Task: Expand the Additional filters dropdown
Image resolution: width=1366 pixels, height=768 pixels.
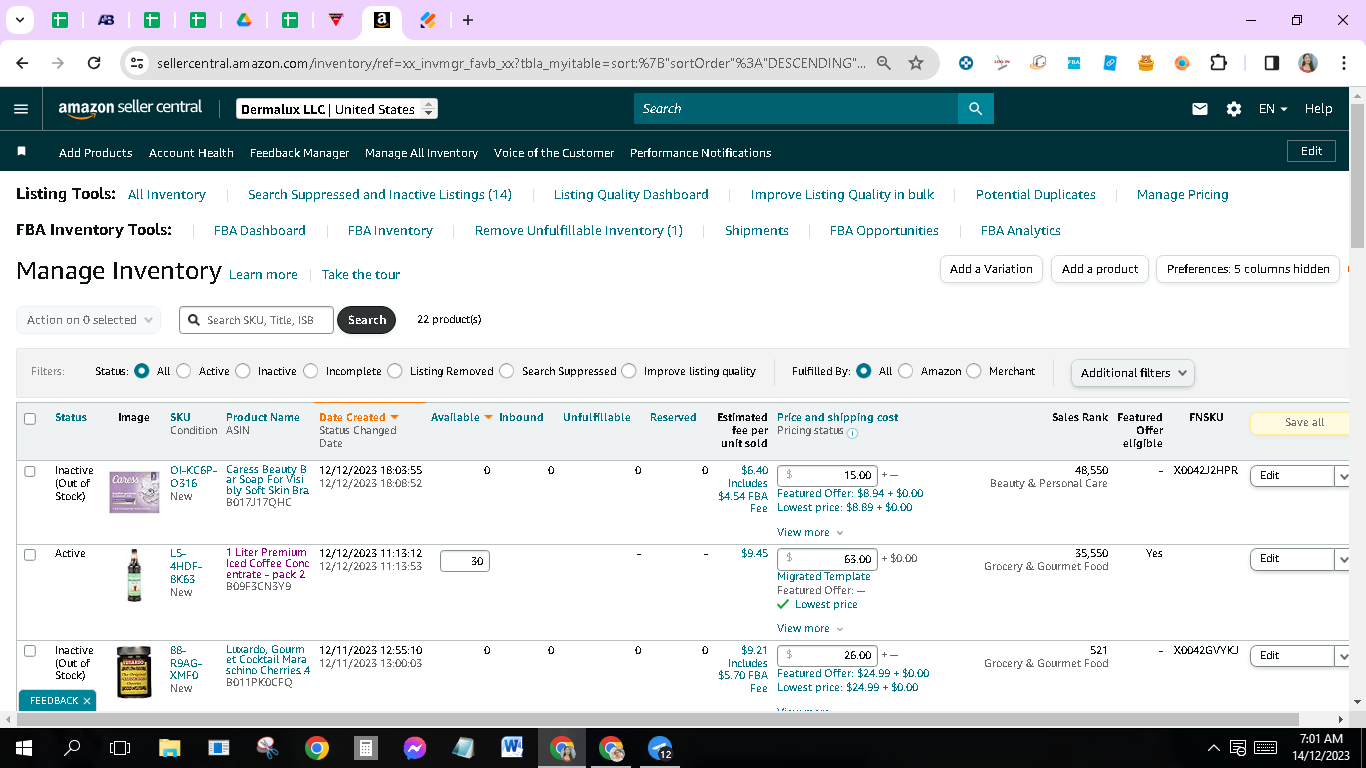Action: point(1132,373)
